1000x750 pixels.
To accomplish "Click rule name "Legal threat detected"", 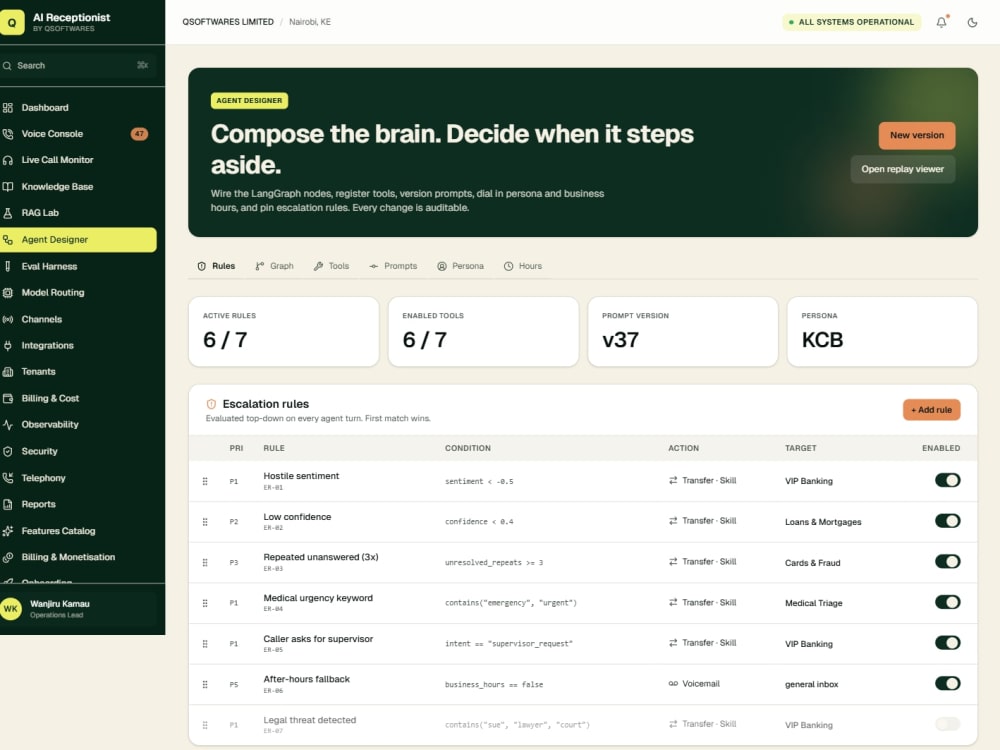I will point(309,720).
